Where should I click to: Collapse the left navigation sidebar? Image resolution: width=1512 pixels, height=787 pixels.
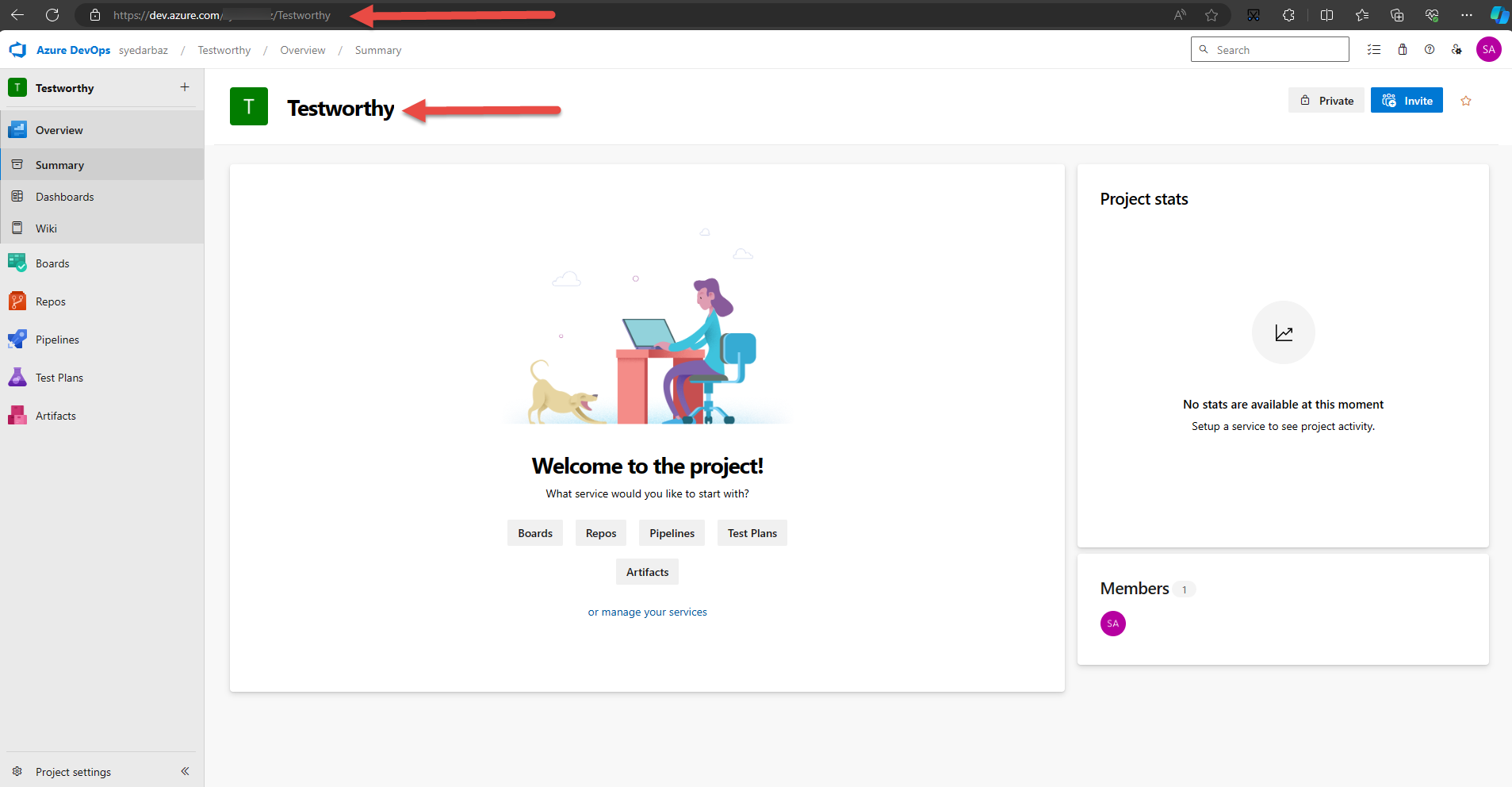click(185, 771)
